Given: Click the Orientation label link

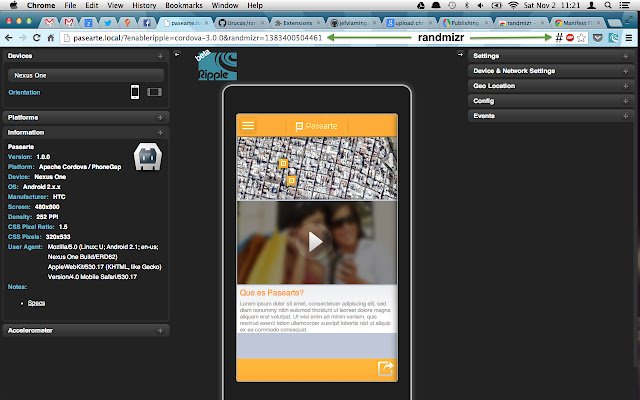Looking at the screenshot, I should (x=24, y=93).
